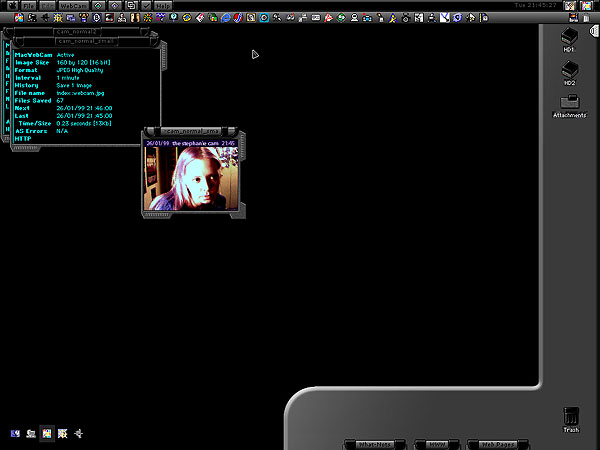Open the WebCam menu
The height and width of the screenshot is (450, 600).
73,6
